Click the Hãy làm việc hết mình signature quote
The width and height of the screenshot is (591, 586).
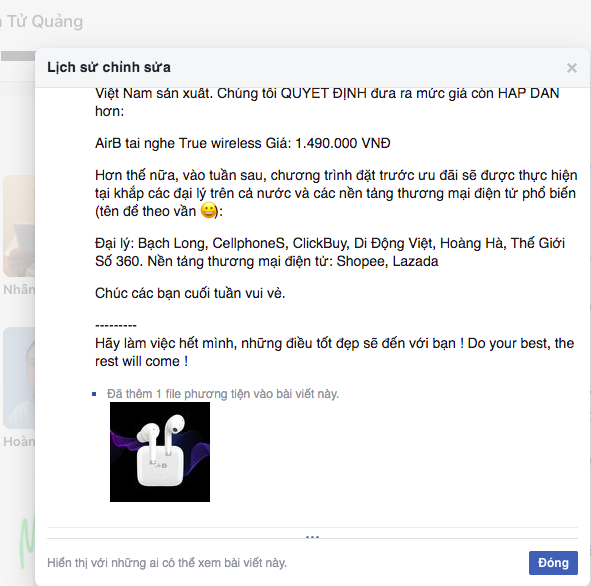[x=334, y=352]
